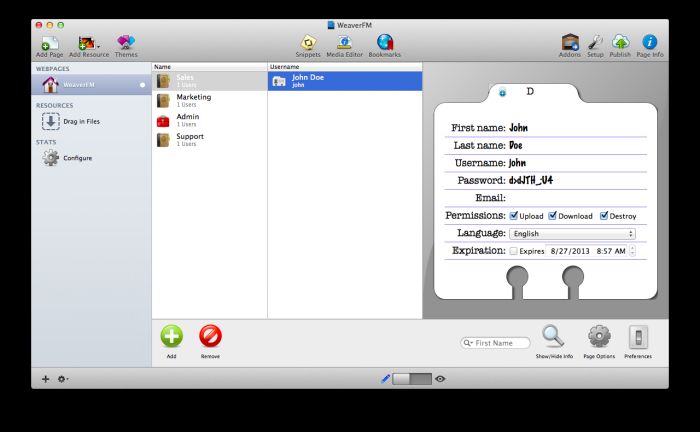Image resolution: width=700 pixels, height=432 pixels.
Task: Click the RESOURCES sidebar heading
Action: click(54, 105)
